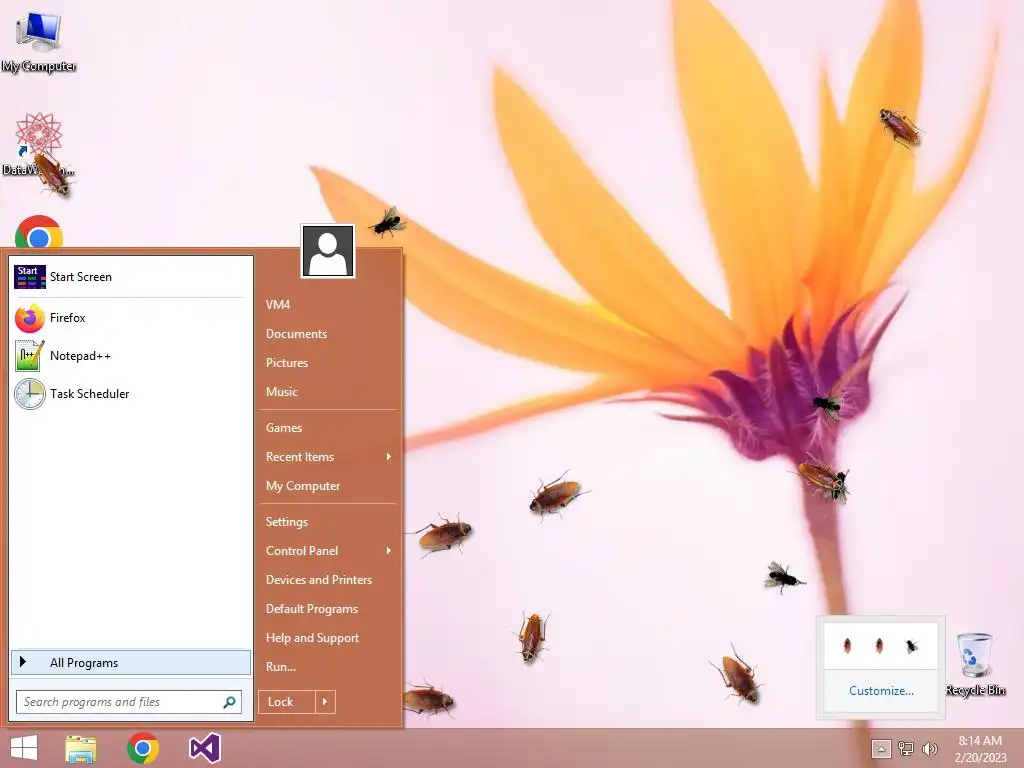Click the Customize... link
This screenshot has width=1024, height=768.
[881, 691]
